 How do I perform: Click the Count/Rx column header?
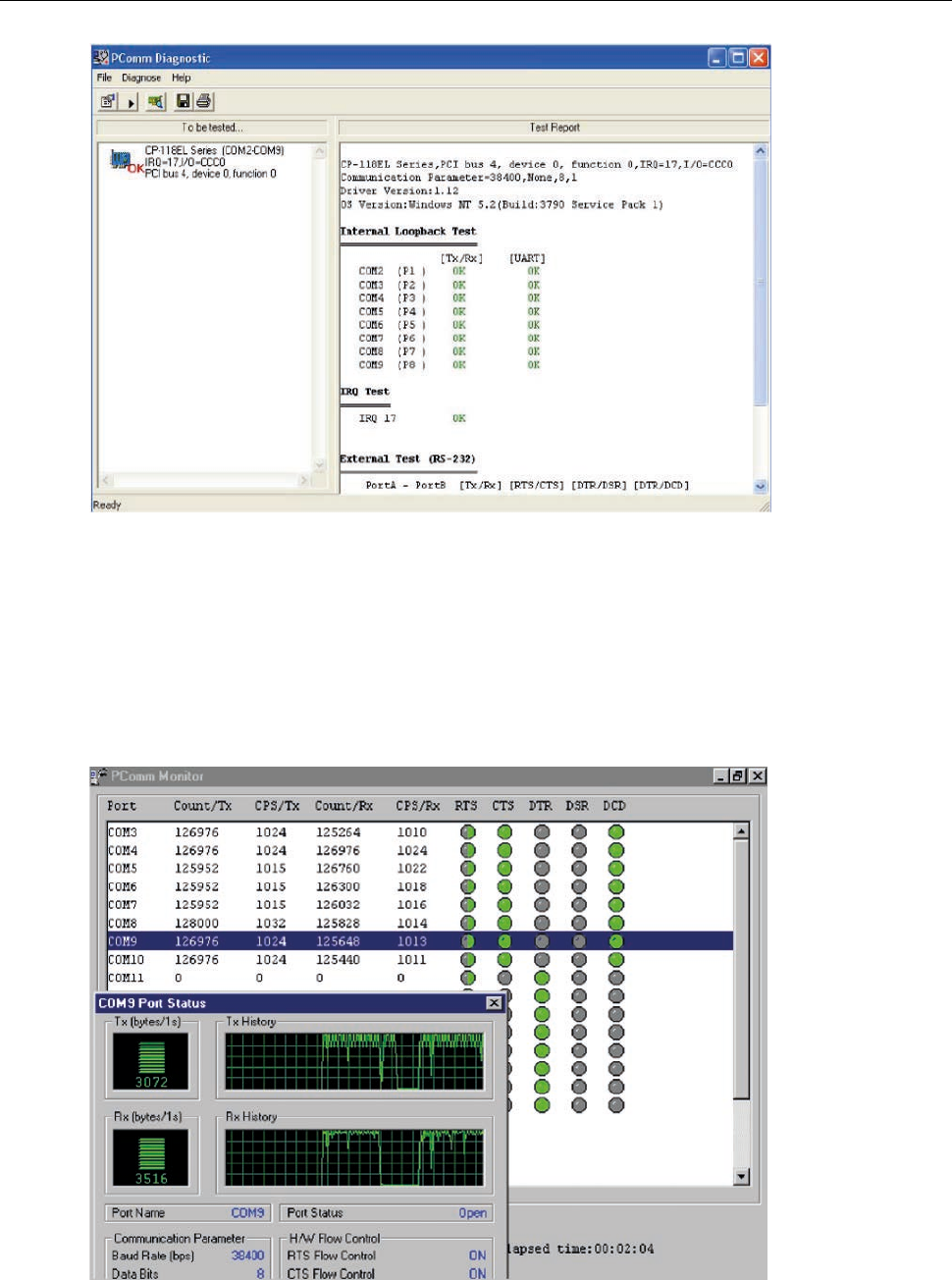click(344, 806)
